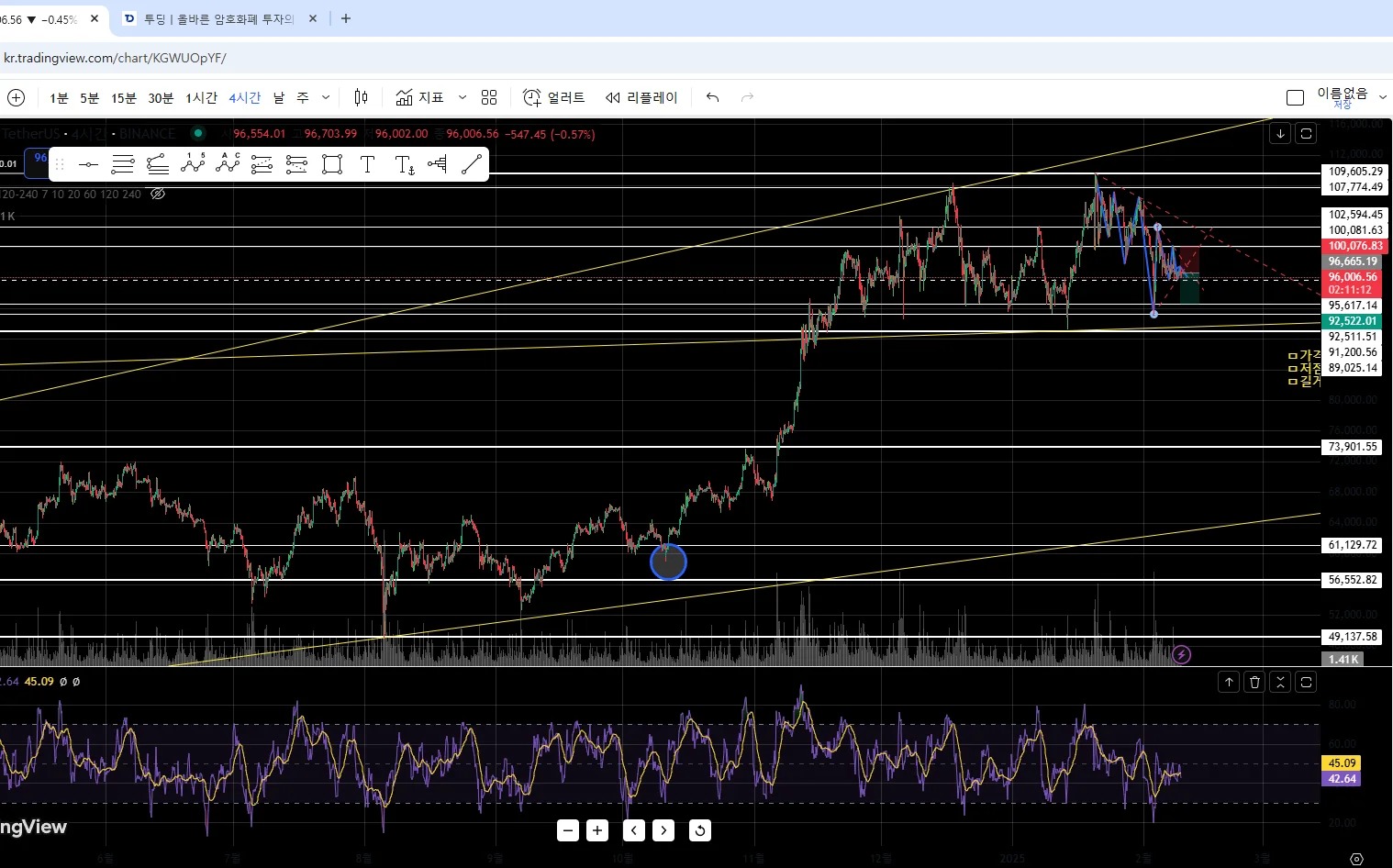Switch to the 15분 timeframe
Viewport: 1393px width, 868px height.
[x=123, y=97]
